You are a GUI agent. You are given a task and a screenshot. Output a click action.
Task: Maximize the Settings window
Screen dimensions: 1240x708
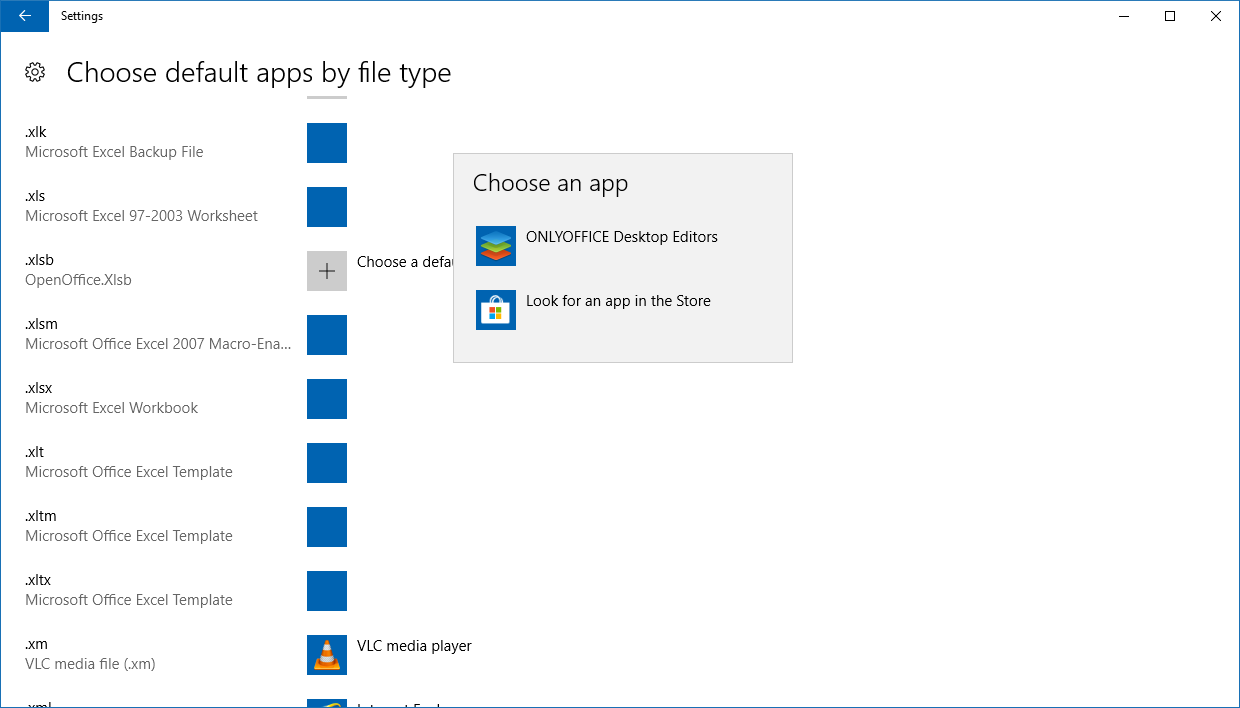coord(1169,16)
